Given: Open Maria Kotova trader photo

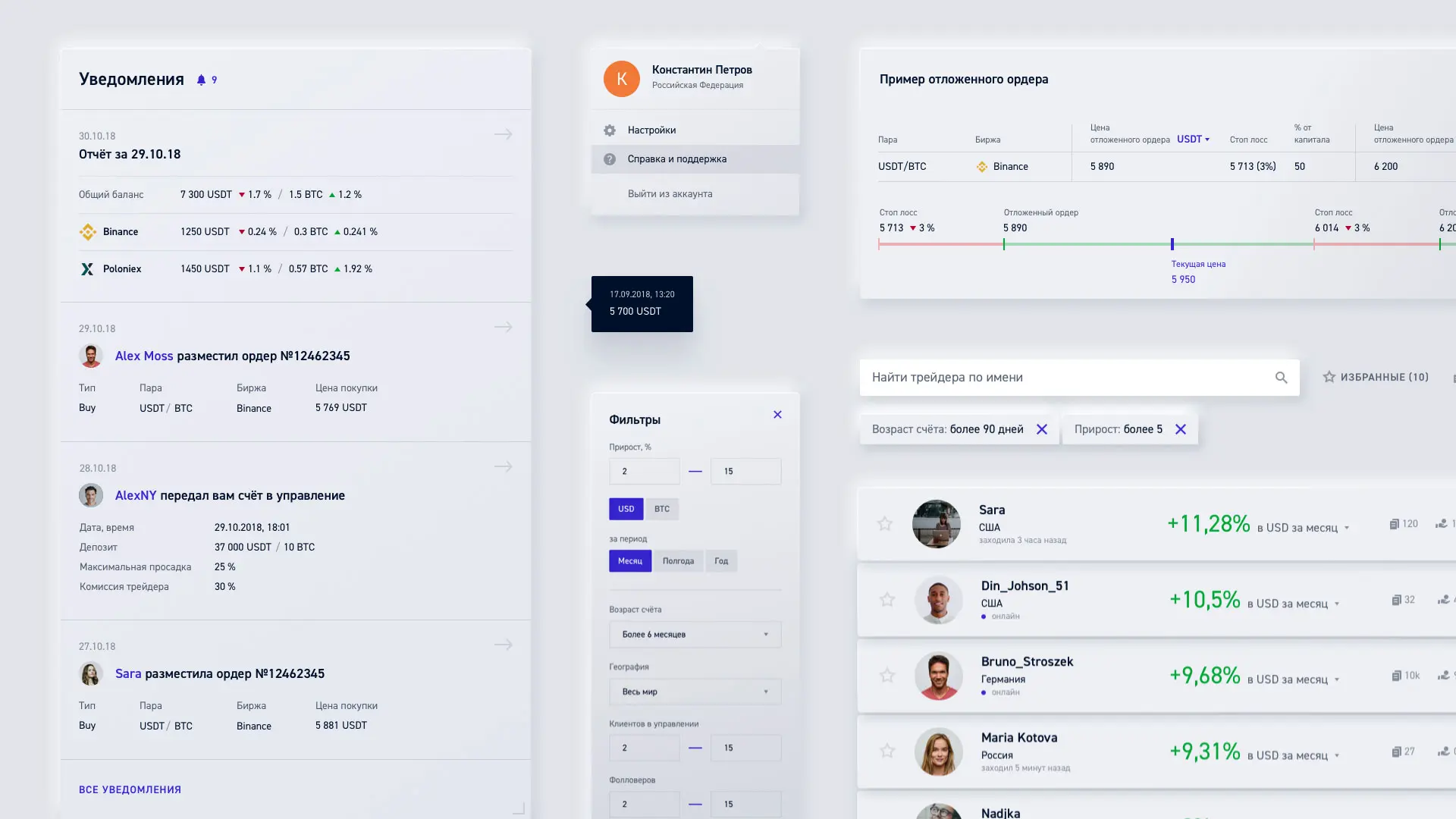Looking at the screenshot, I should (x=939, y=752).
